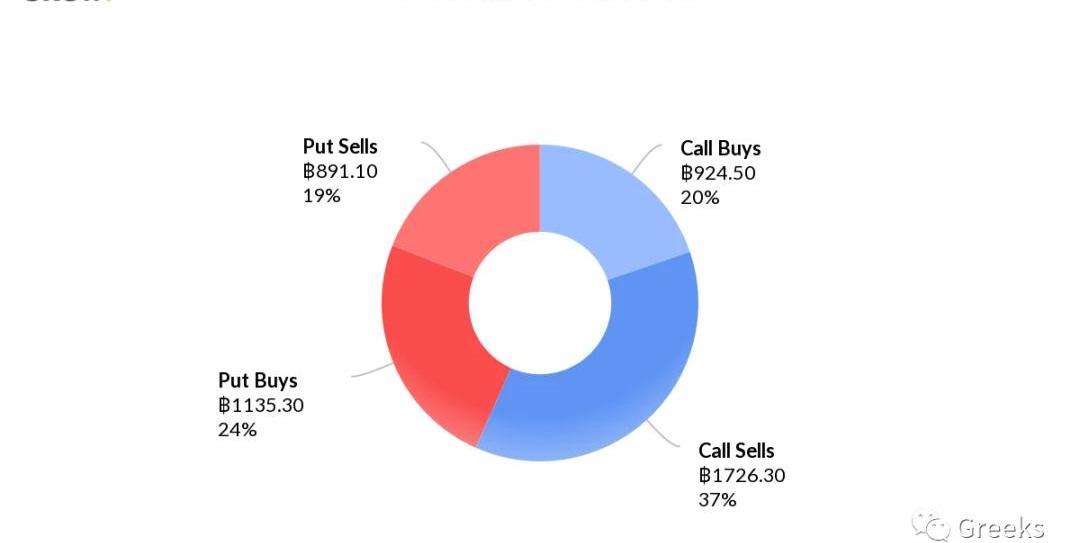The image size is (1080, 543).
Task: Click the WeChat logo icon in watermark
Action: tap(931, 527)
